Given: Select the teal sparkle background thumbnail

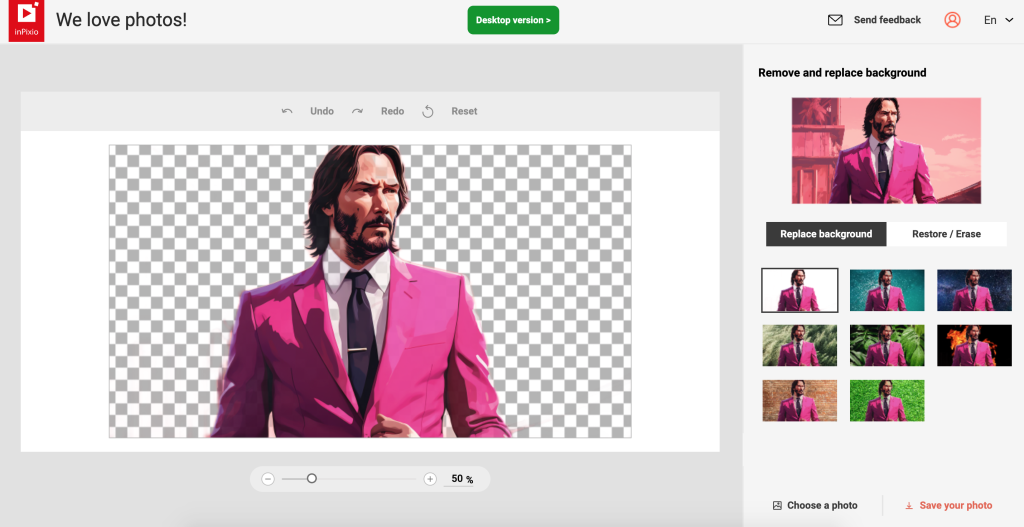Looking at the screenshot, I should click(x=887, y=290).
